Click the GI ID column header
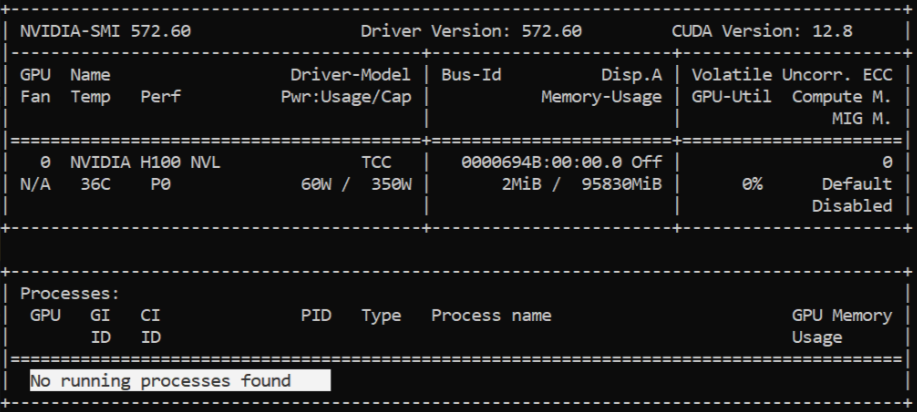Viewport: 917px width, 412px height. point(100,326)
